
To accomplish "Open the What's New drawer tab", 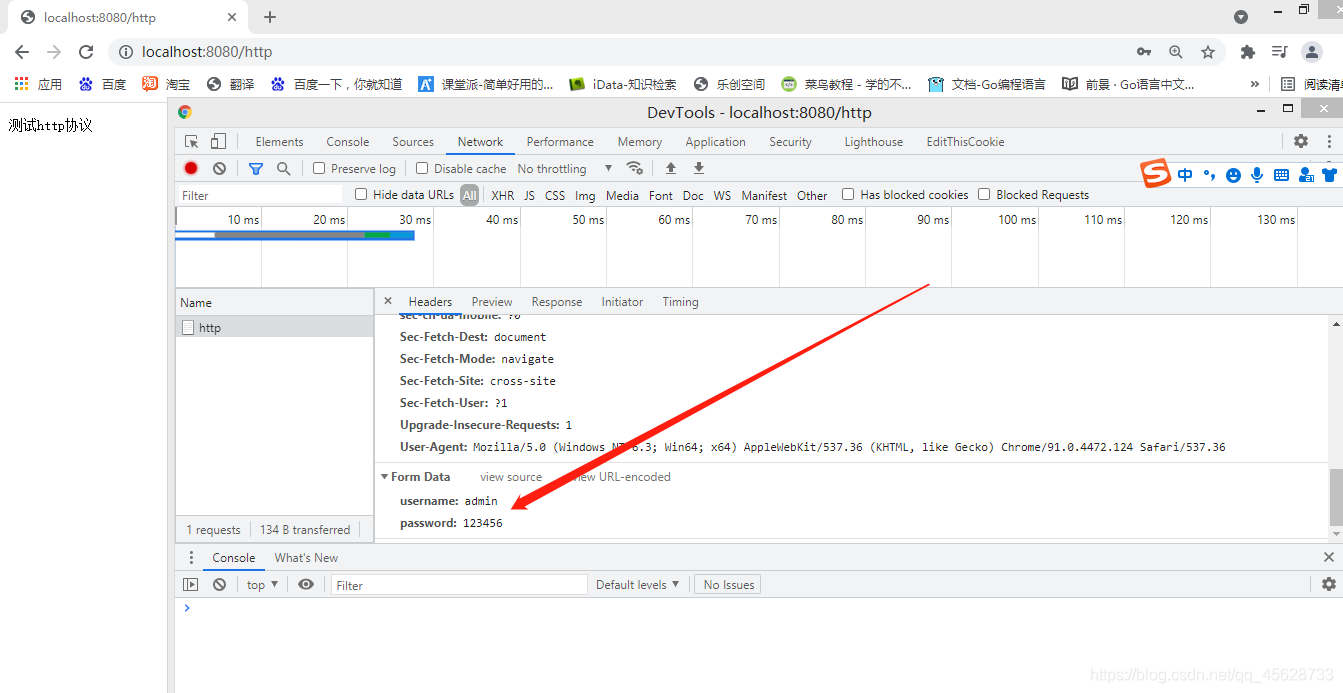I will click(x=306, y=557).
